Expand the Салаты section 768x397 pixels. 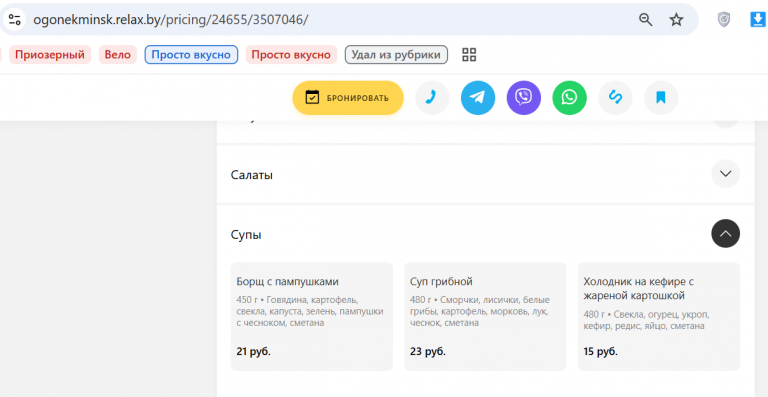(725, 174)
